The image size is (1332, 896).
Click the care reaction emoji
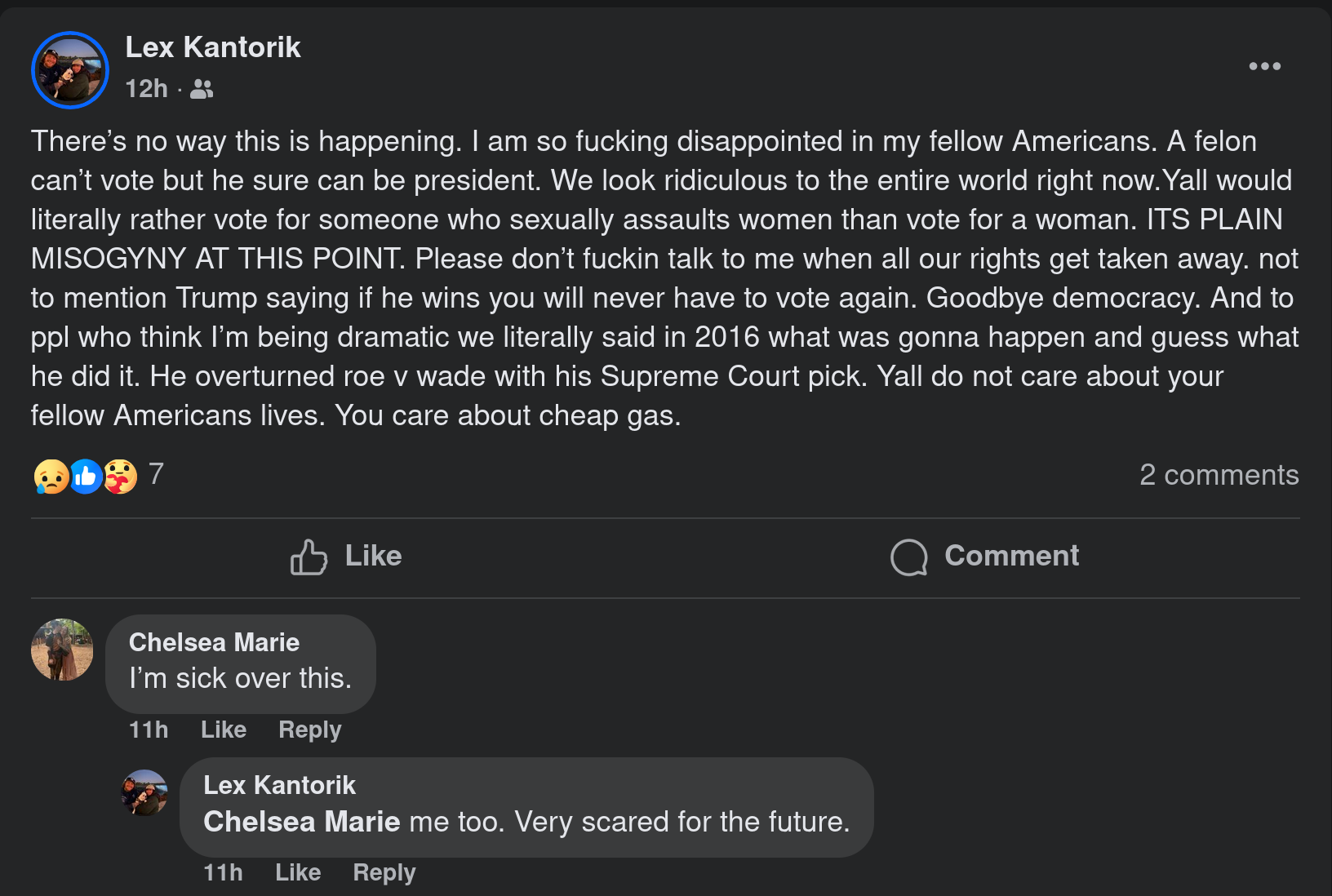120,477
